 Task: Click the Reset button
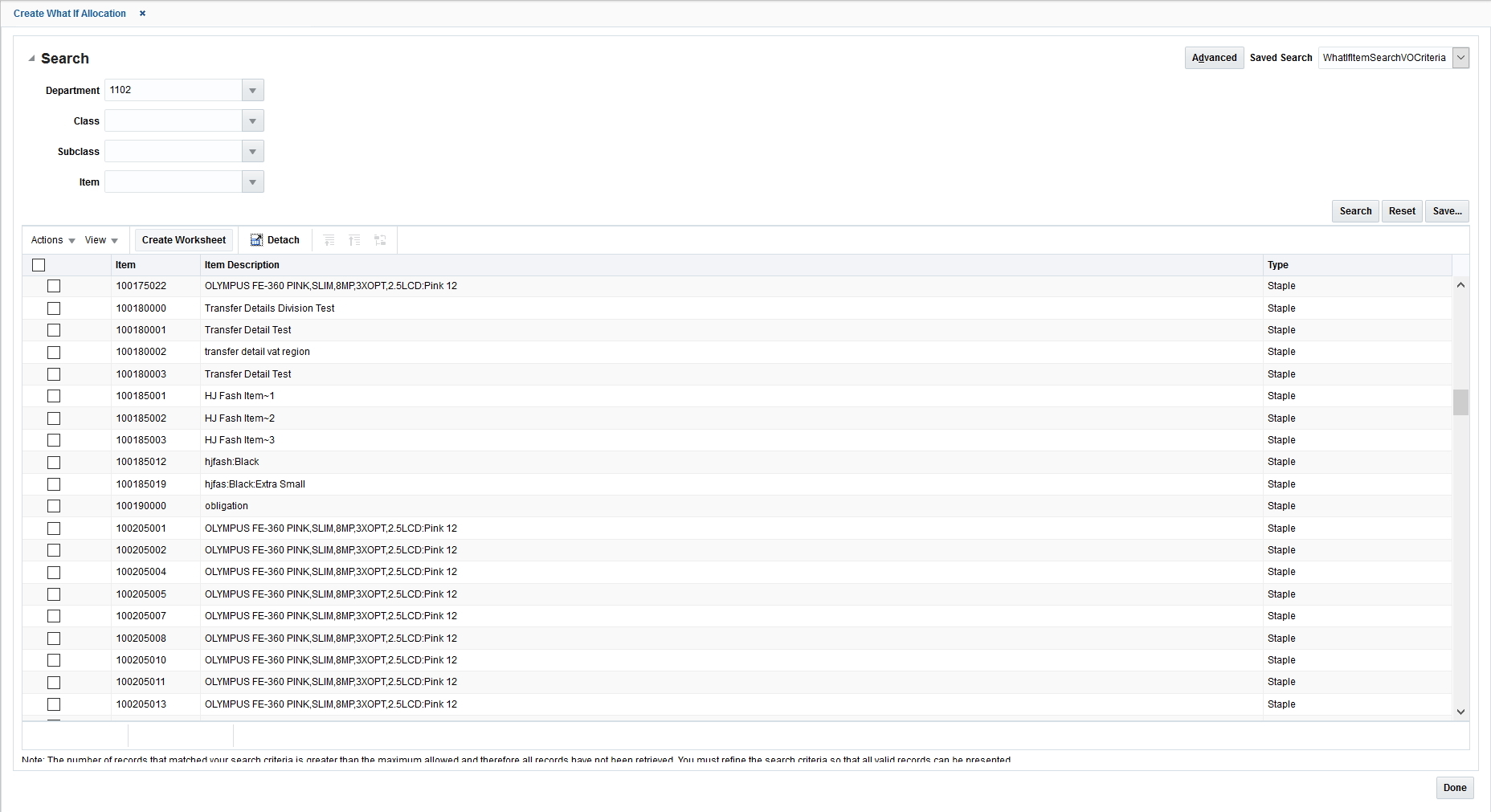[x=1402, y=211]
